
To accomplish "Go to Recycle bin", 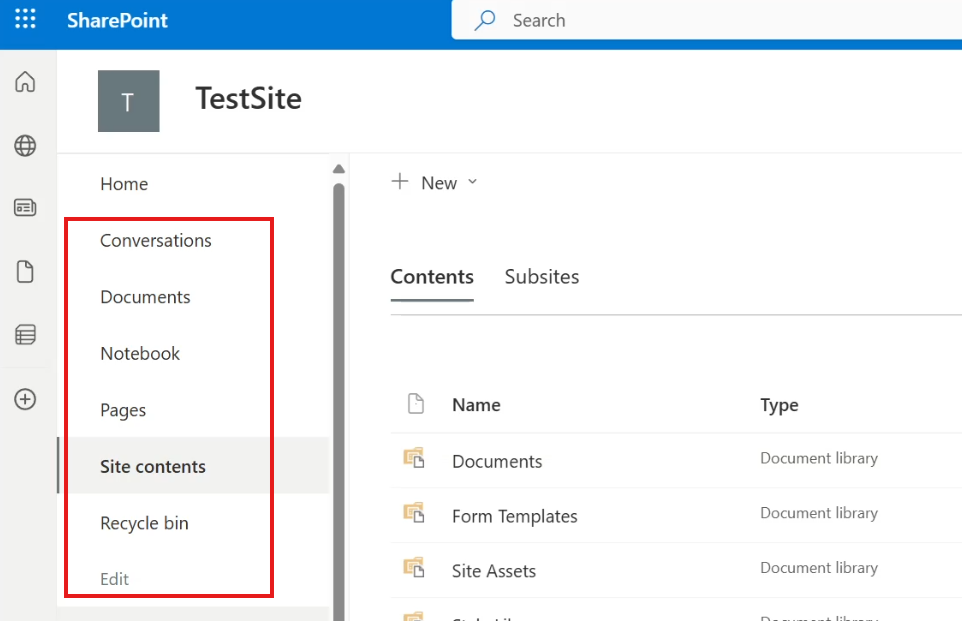I will click(x=144, y=523).
